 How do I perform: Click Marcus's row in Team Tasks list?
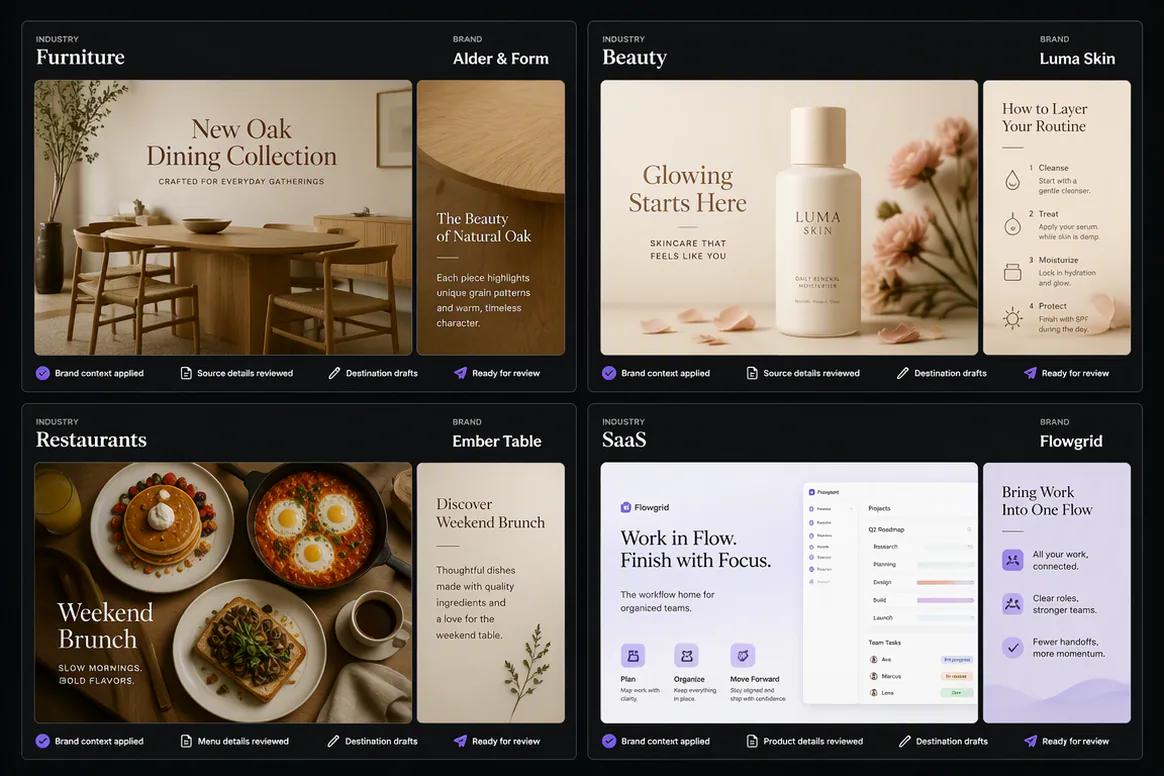(x=921, y=676)
